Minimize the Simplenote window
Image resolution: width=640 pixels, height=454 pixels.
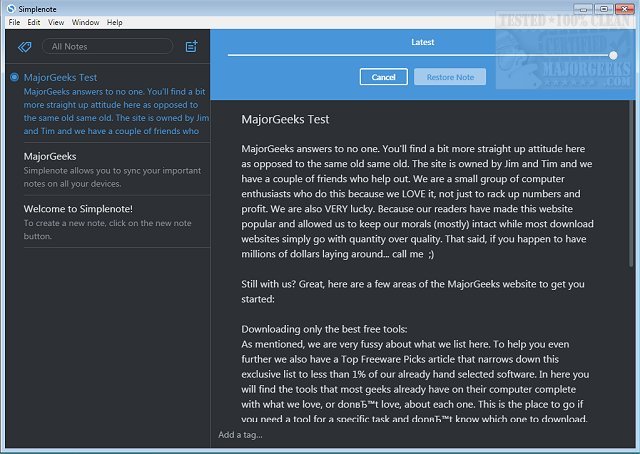[583, 9]
